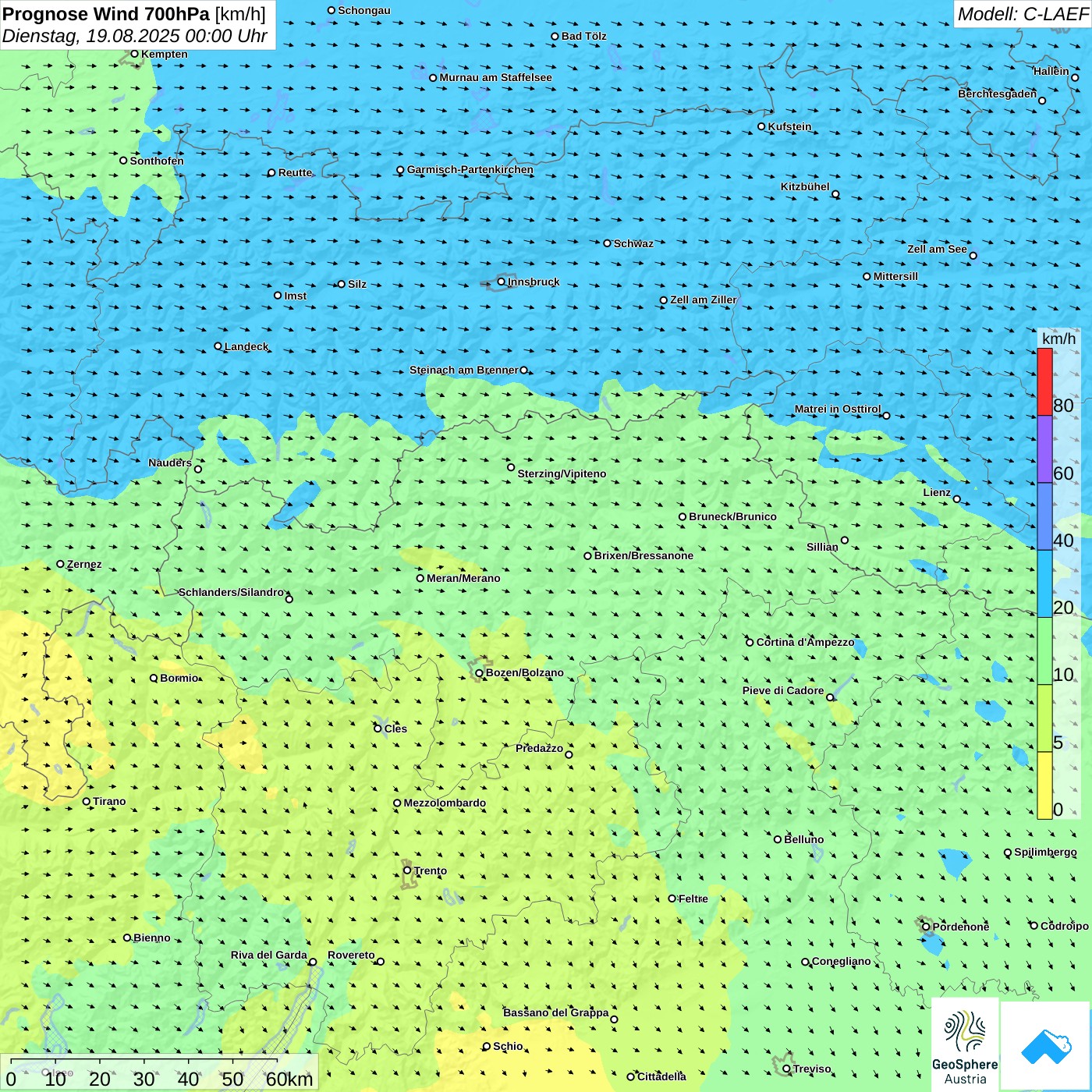Click the Trento city marker
This screenshot has height=1092, width=1092.
(407, 870)
